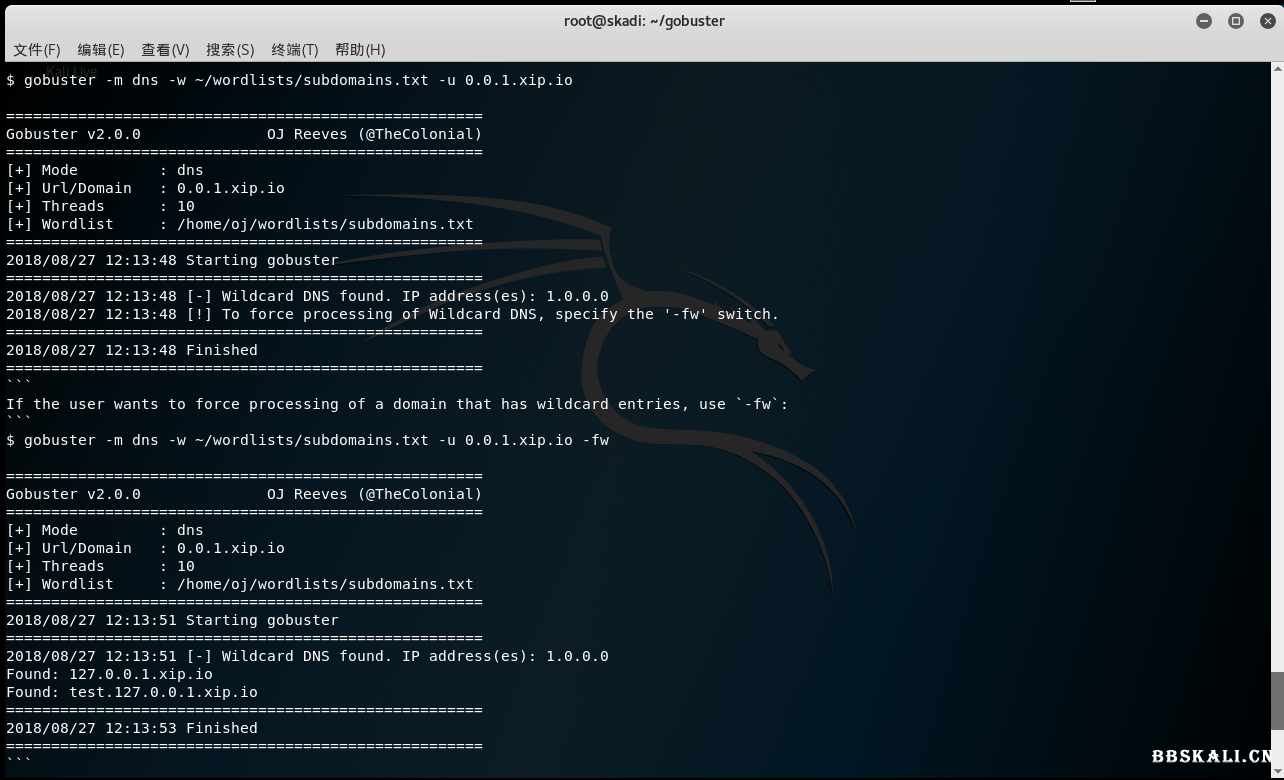Open the 搜索(S) menu
Screen dimensions: 1284x780
click(230, 49)
